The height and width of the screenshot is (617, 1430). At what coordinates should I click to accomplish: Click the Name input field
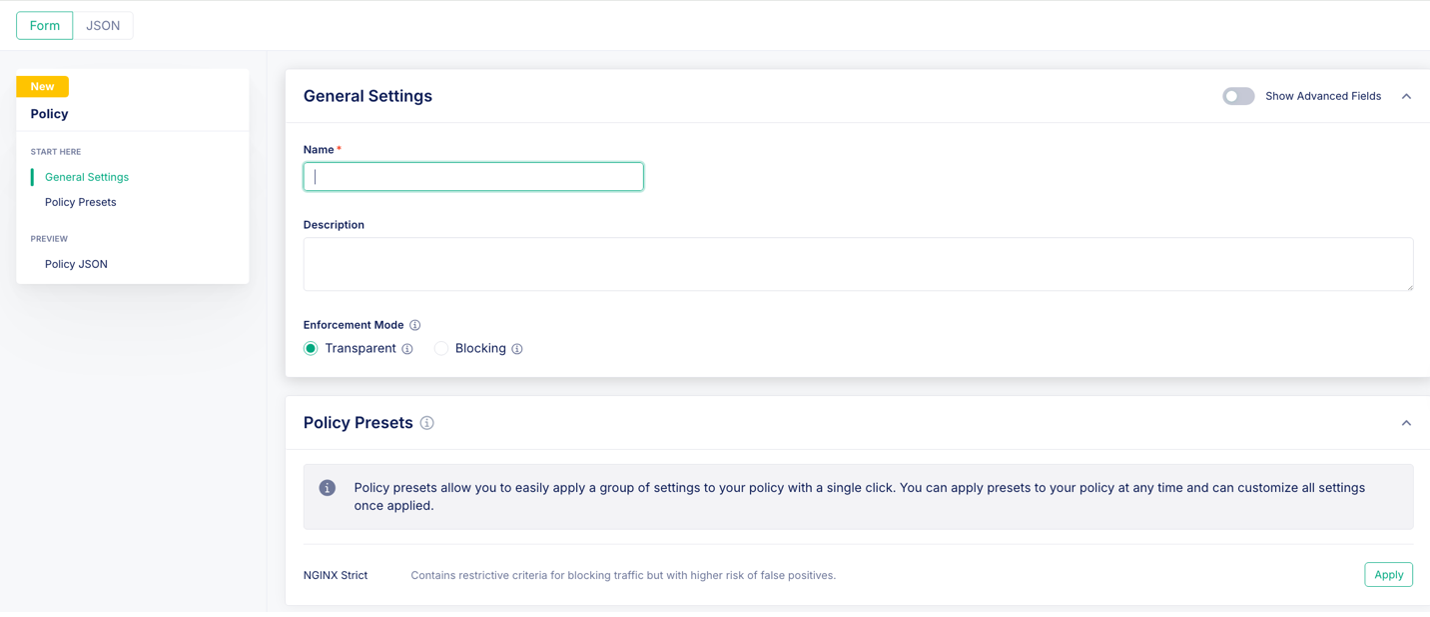pos(473,177)
